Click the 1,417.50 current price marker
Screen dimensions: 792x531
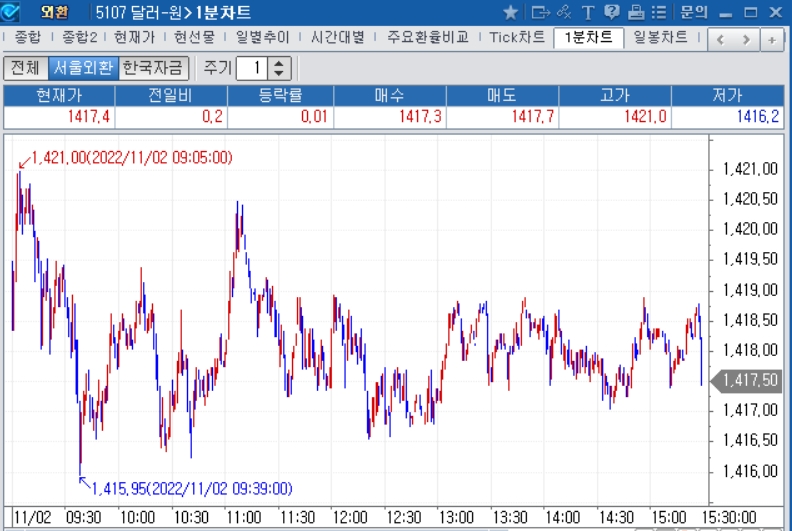(747, 380)
